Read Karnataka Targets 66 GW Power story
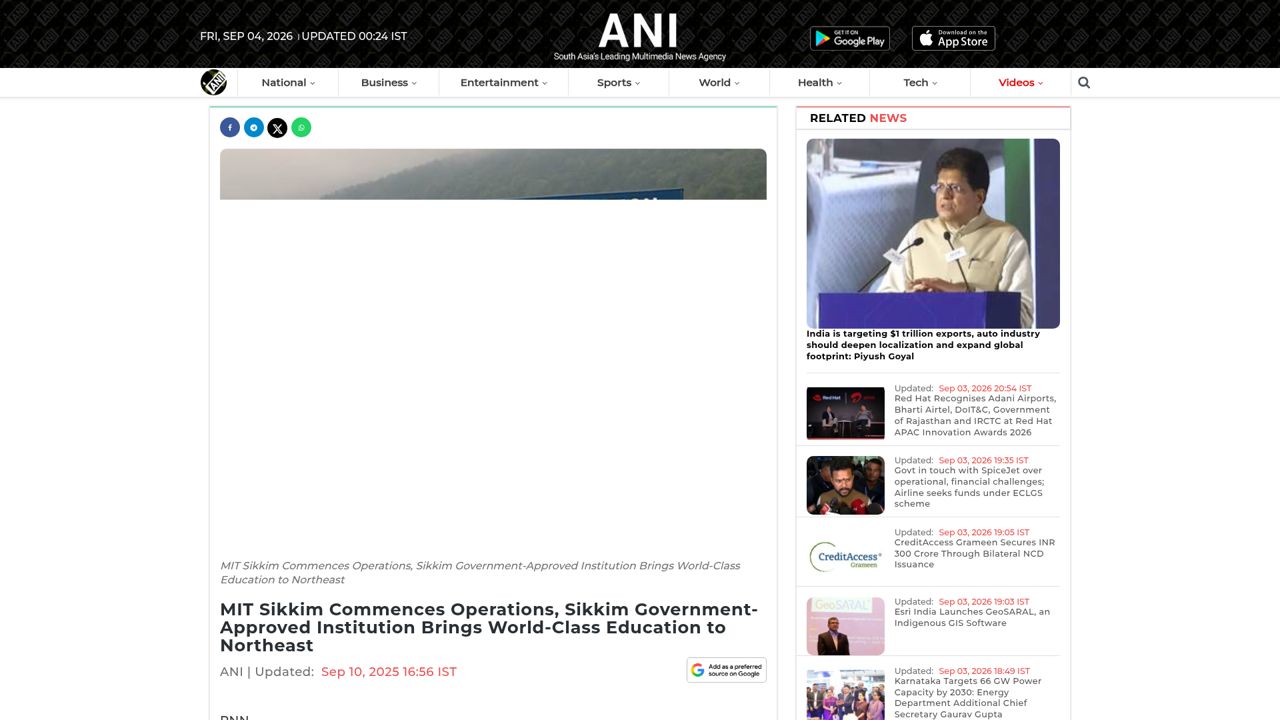This screenshot has width=1280, height=720. coord(968,698)
